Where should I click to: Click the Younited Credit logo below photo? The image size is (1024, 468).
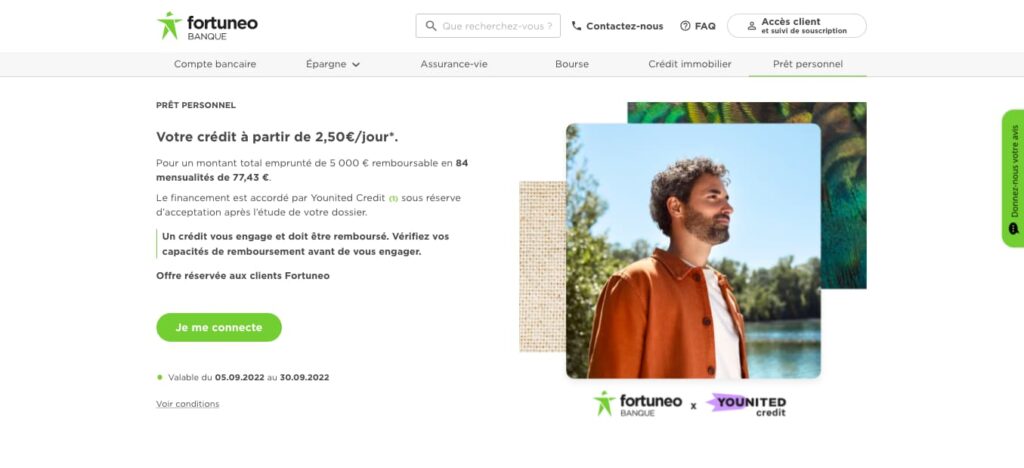pyautogui.click(x=746, y=405)
